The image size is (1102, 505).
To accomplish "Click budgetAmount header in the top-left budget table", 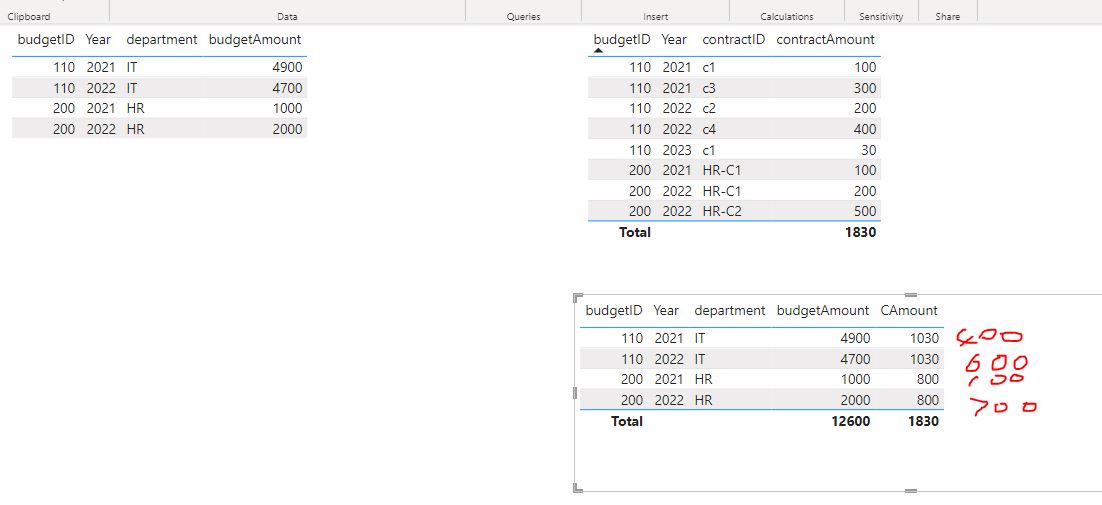I will click(x=254, y=39).
